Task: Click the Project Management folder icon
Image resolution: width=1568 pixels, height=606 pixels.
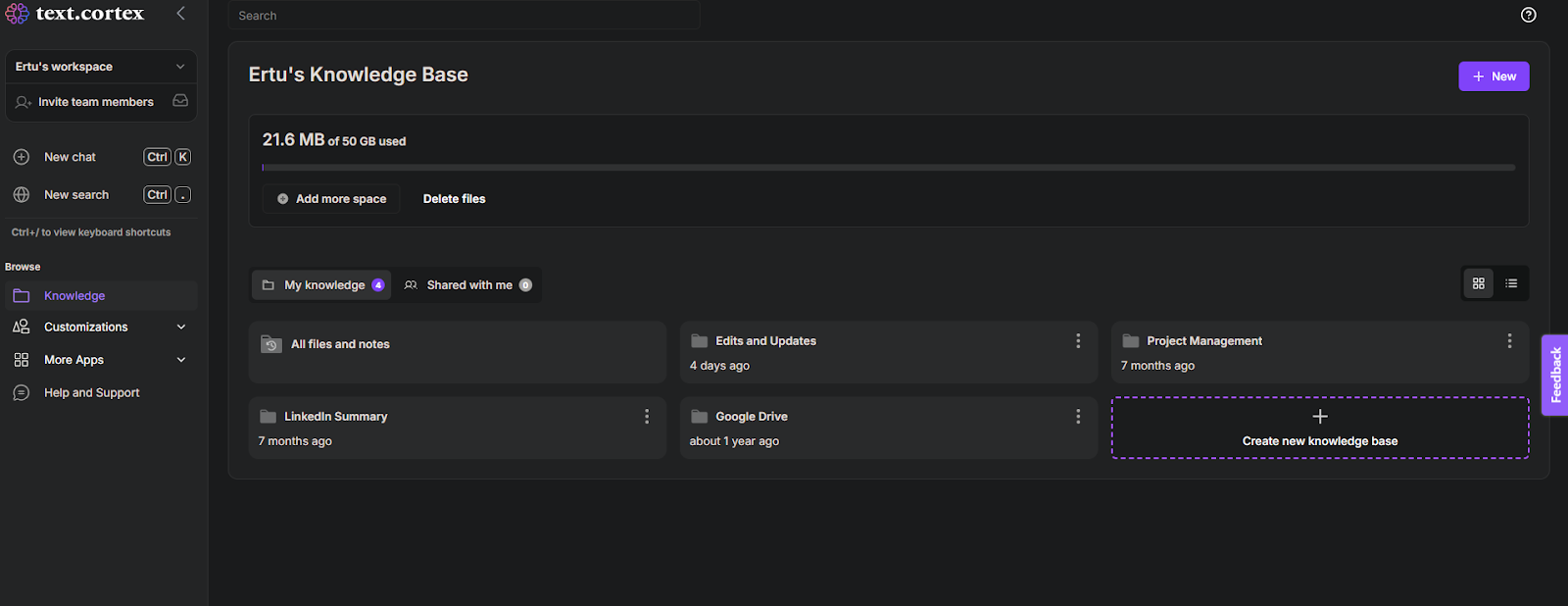Action: point(1131,341)
